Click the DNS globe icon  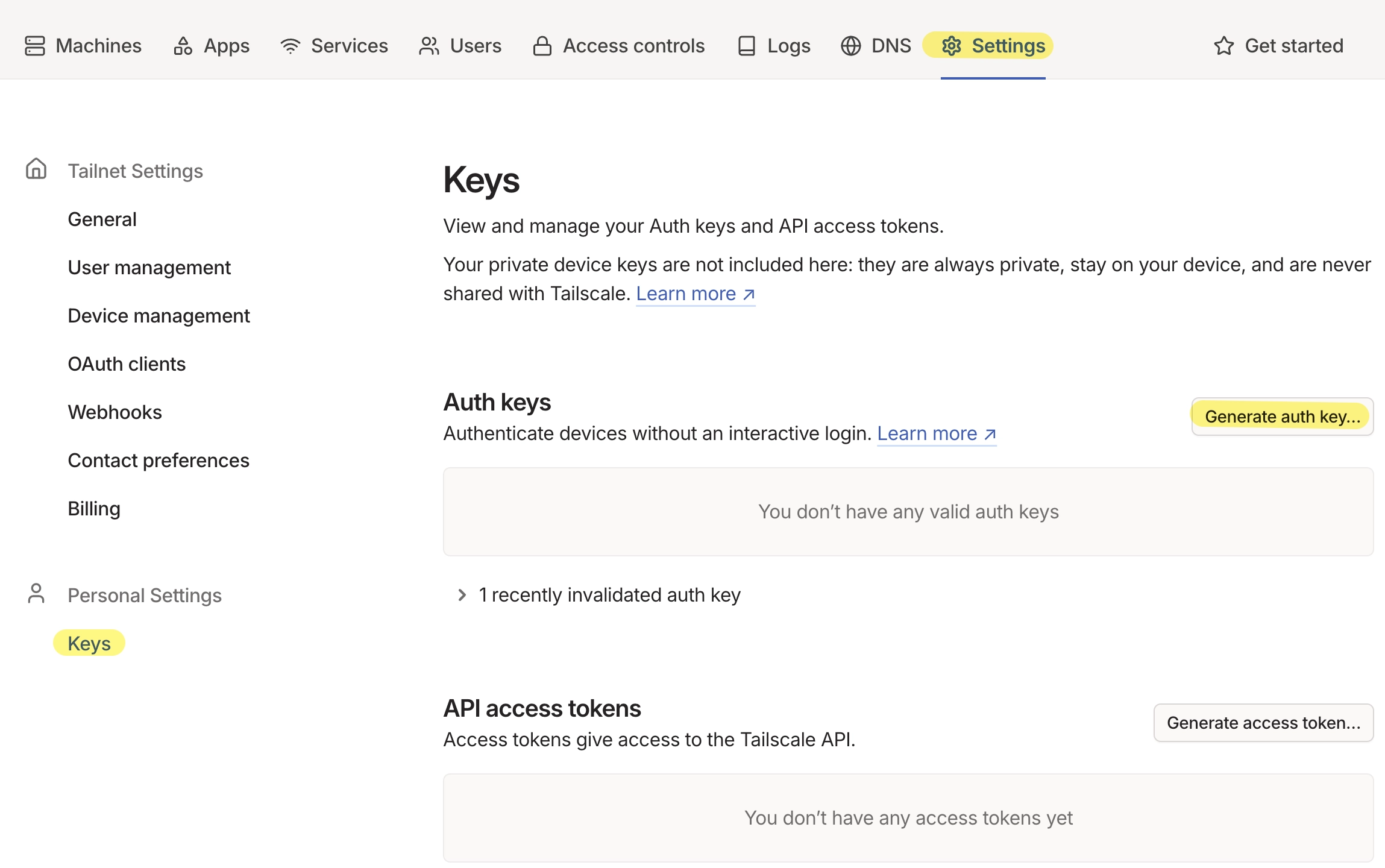(x=851, y=46)
